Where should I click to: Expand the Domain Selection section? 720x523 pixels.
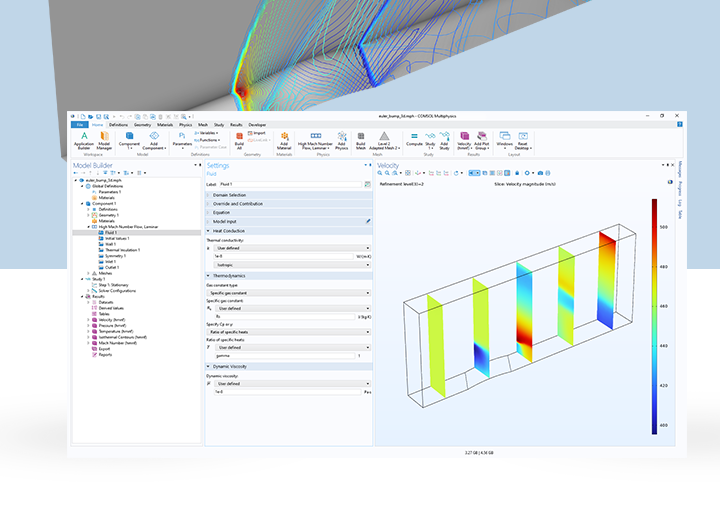[289, 195]
